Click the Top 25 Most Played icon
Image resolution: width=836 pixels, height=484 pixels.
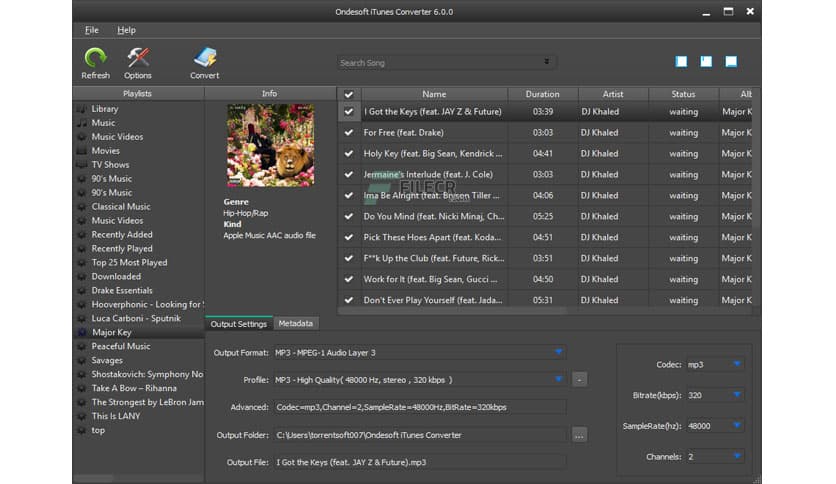(x=82, y=262)
